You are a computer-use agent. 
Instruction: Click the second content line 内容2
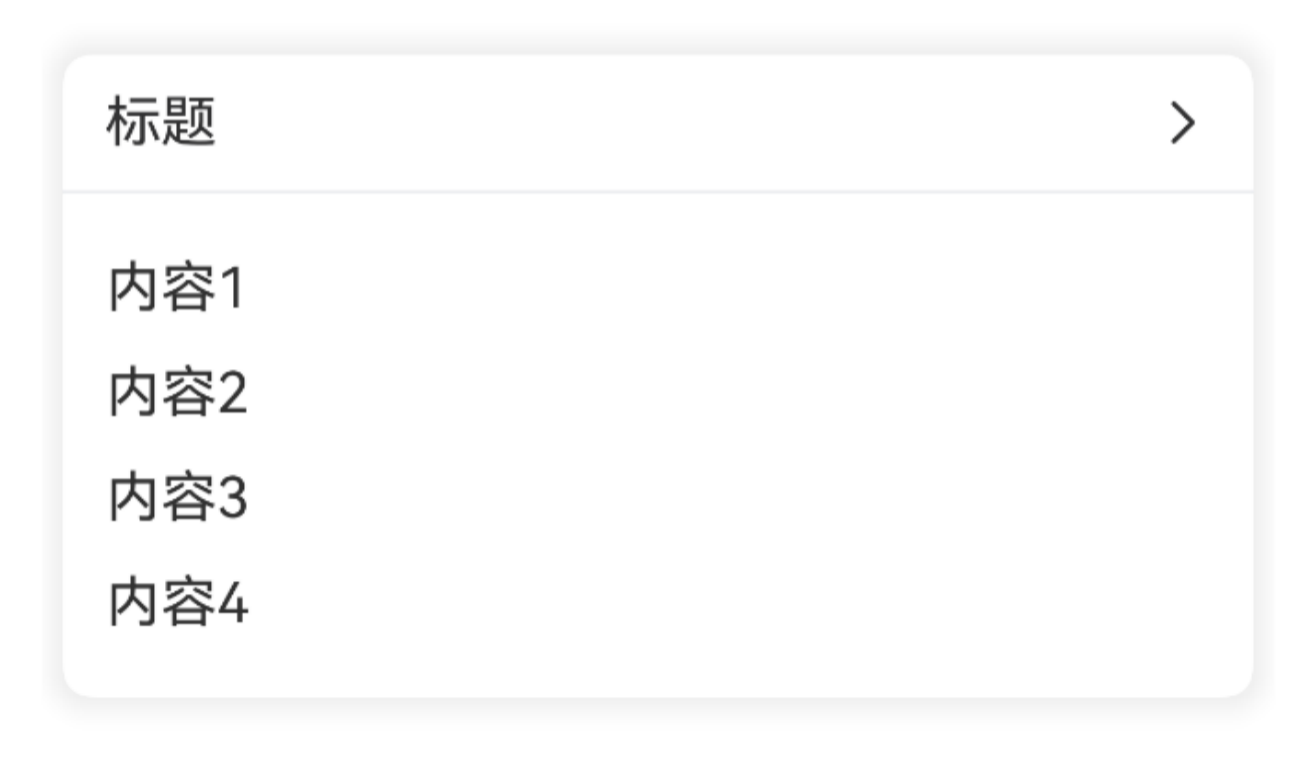click(177, 395)
